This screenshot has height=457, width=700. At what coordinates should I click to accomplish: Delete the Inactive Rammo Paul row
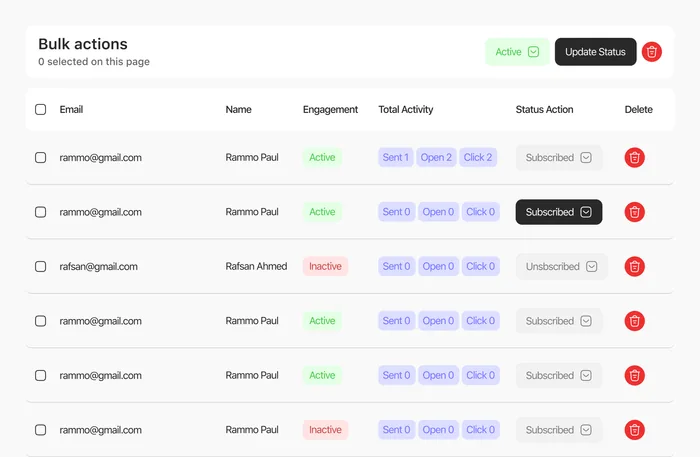pyautogui.click(x=634, y=430)
